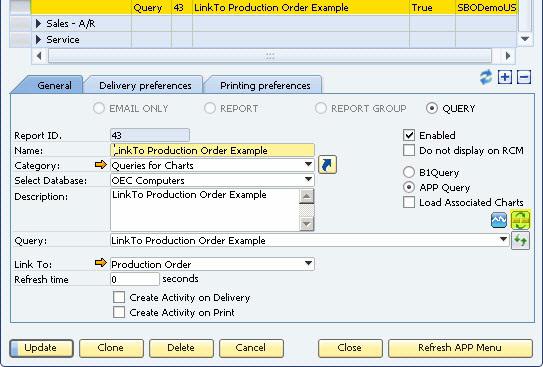Open the Query dropdown
Screen dimensions: 543x367
pos(503,240)
